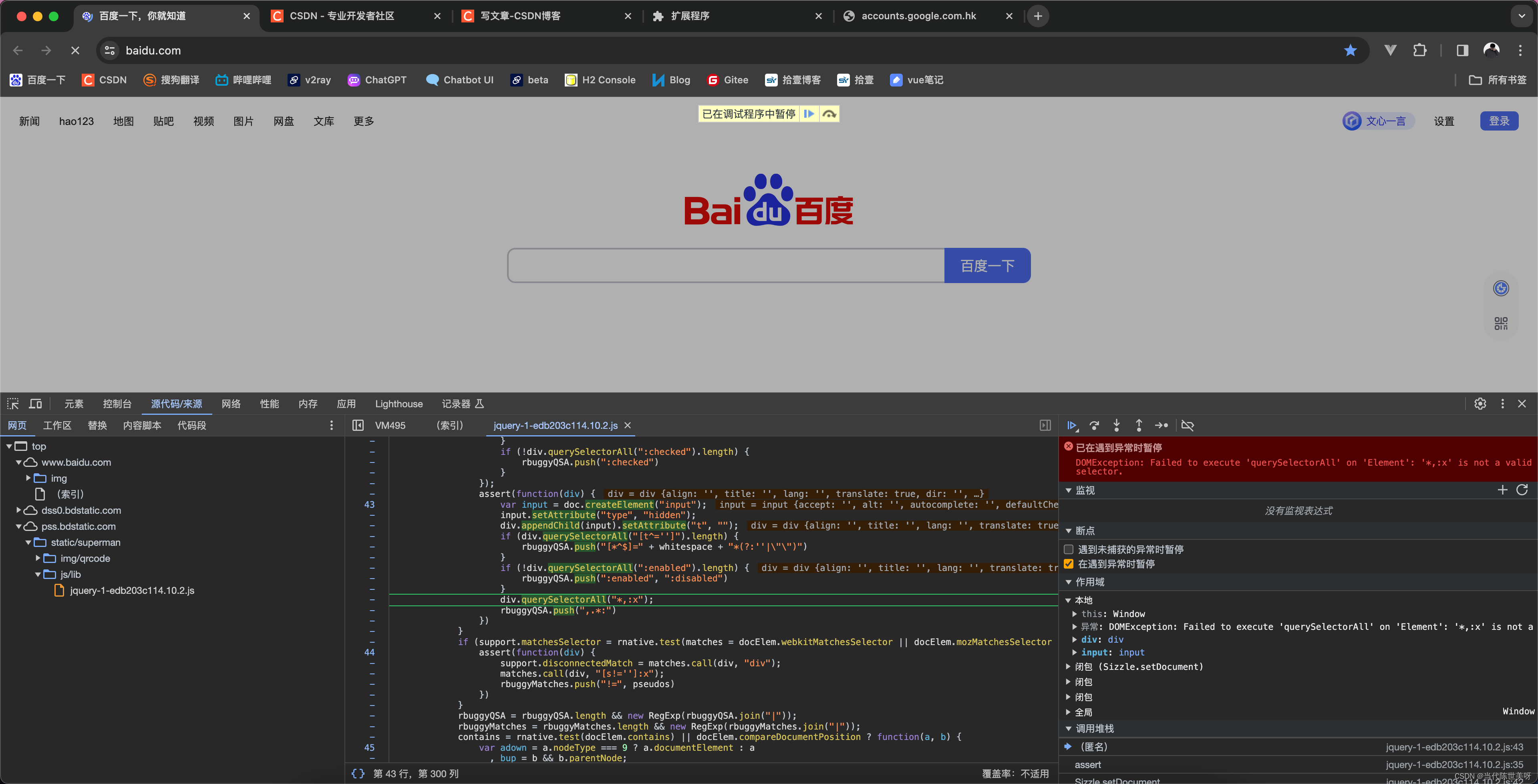Expand dss0.bdstatic.com domain
The width and height of the screenshot is (1538, 784).
tap(18, 510)
